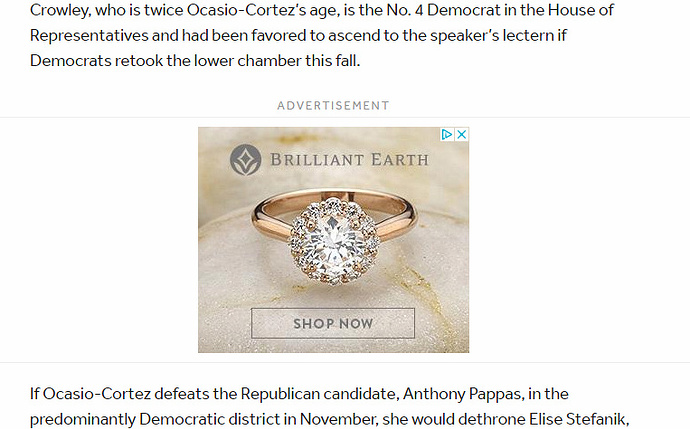Viewport: 690px width, 429px height.
Task: Click the ADVERTISEMENT label above the ad
Action: (x=333, y=105)
